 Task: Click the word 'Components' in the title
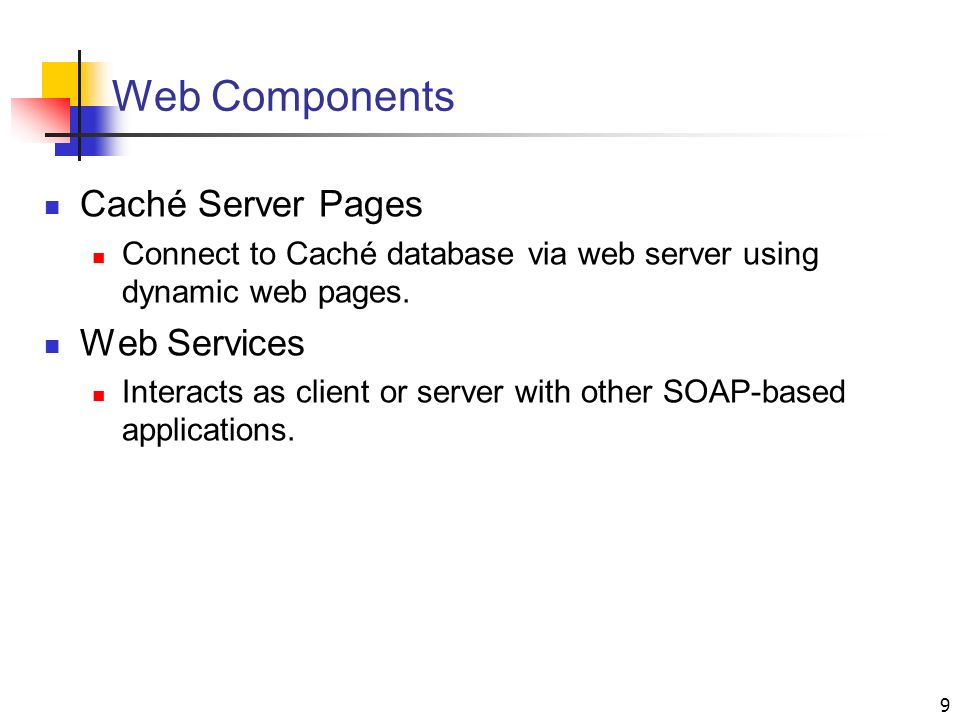(x=333, y=97)
